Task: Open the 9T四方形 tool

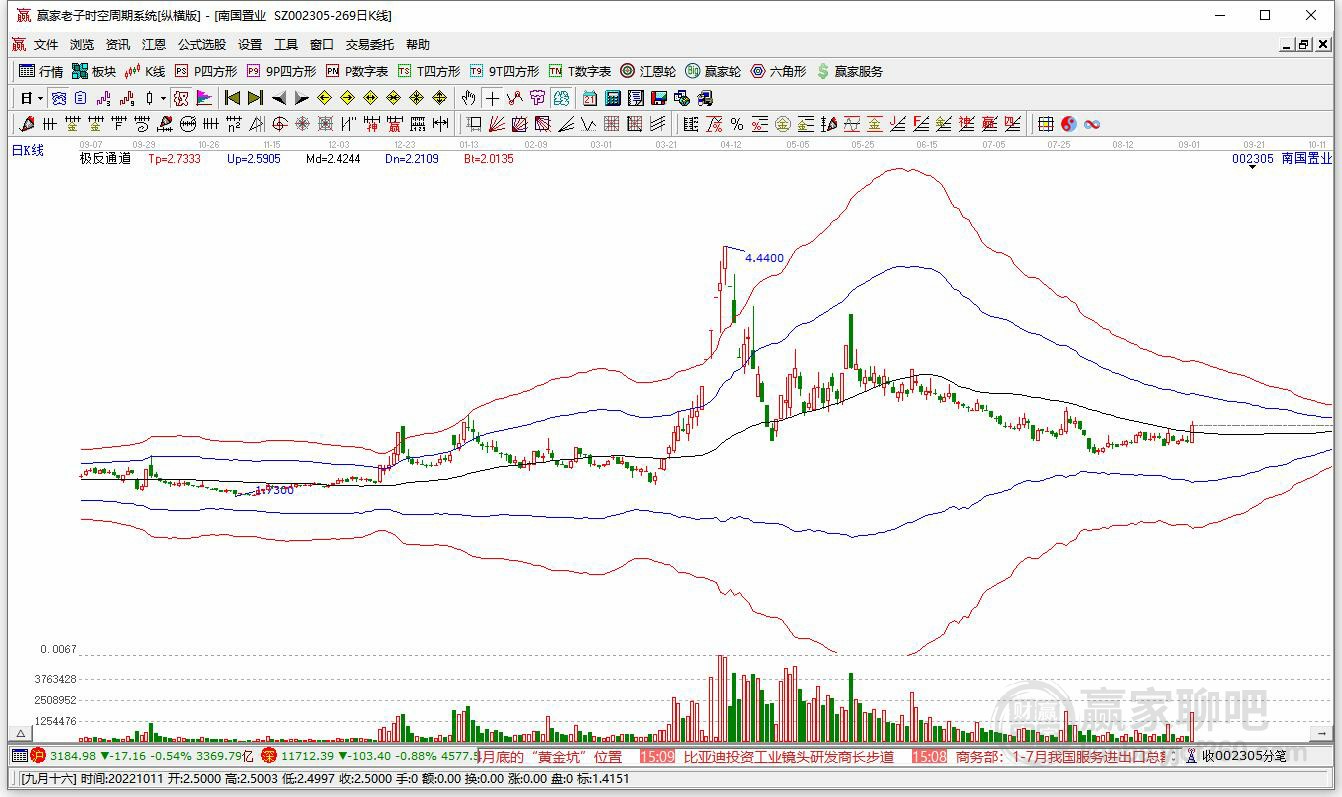Action: coord(504,71)
